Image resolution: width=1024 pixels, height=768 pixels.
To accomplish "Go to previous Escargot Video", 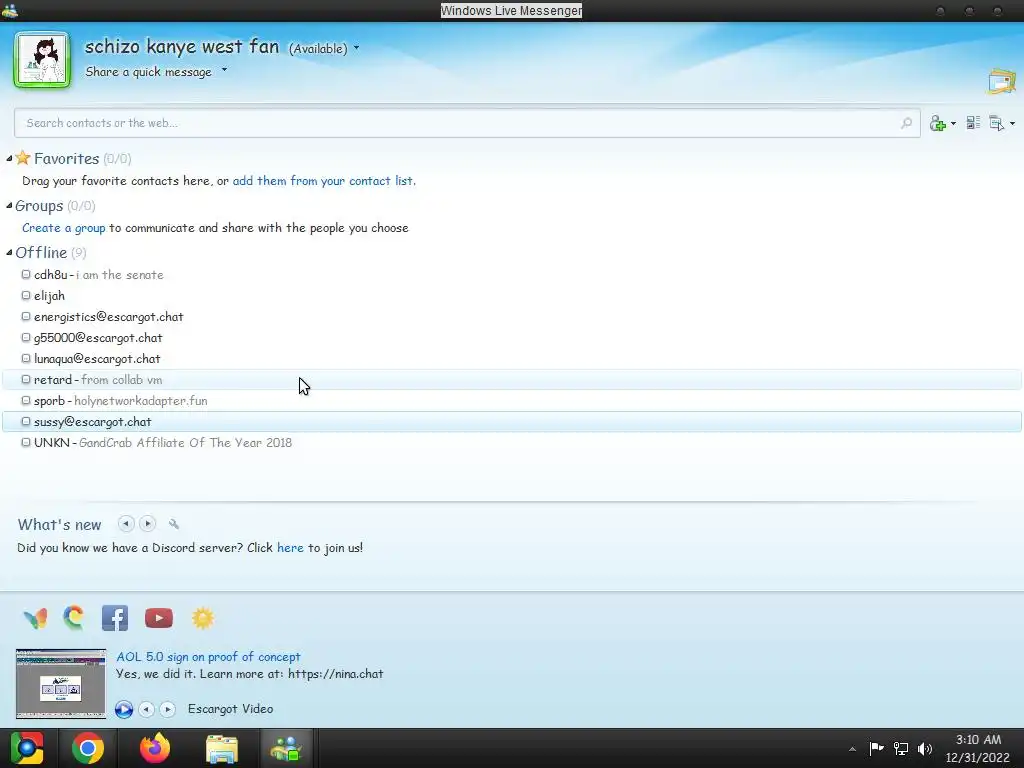I will click(x=147, y=709).
